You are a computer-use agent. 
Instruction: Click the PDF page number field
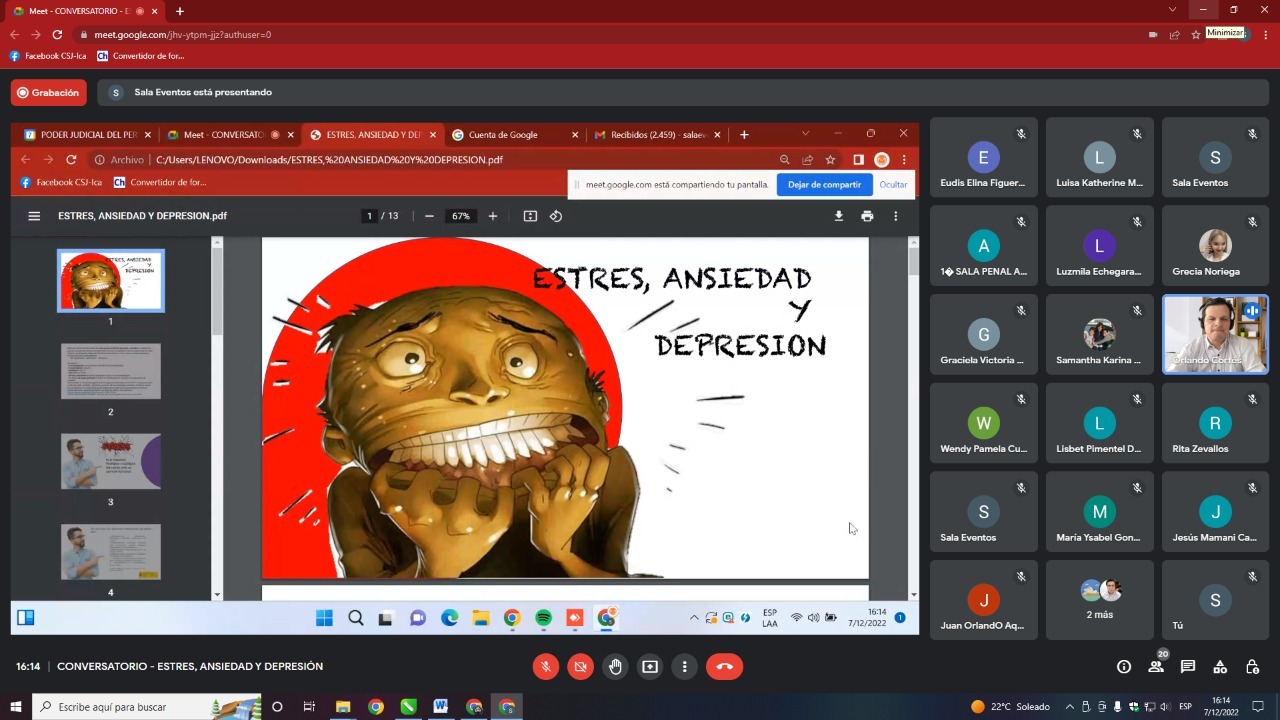click(369, 216)
